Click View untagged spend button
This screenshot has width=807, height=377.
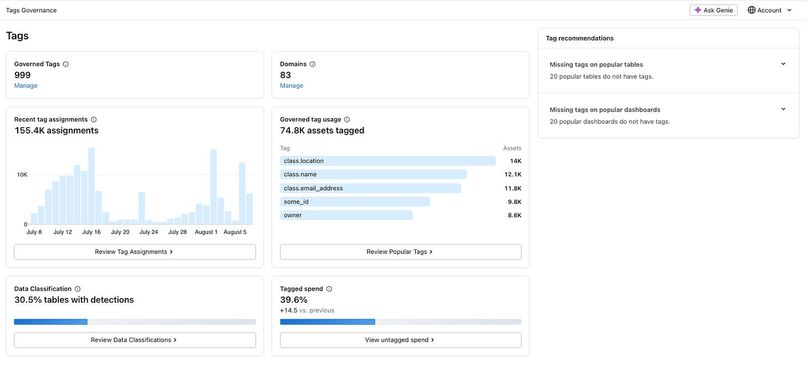pos(400,340)
